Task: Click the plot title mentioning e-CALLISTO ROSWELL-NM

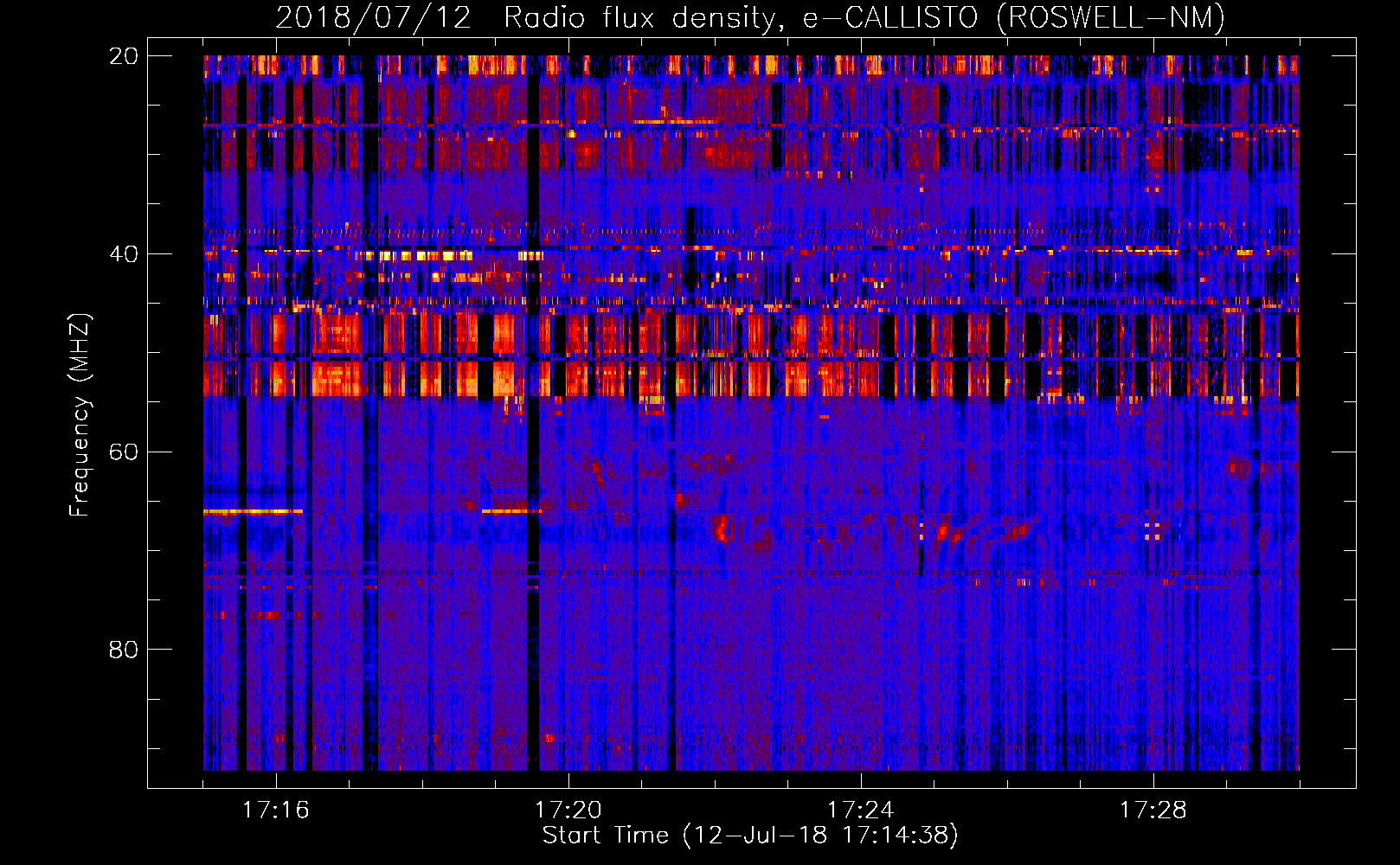Action: pyautogui.click(x=750, y=17)
